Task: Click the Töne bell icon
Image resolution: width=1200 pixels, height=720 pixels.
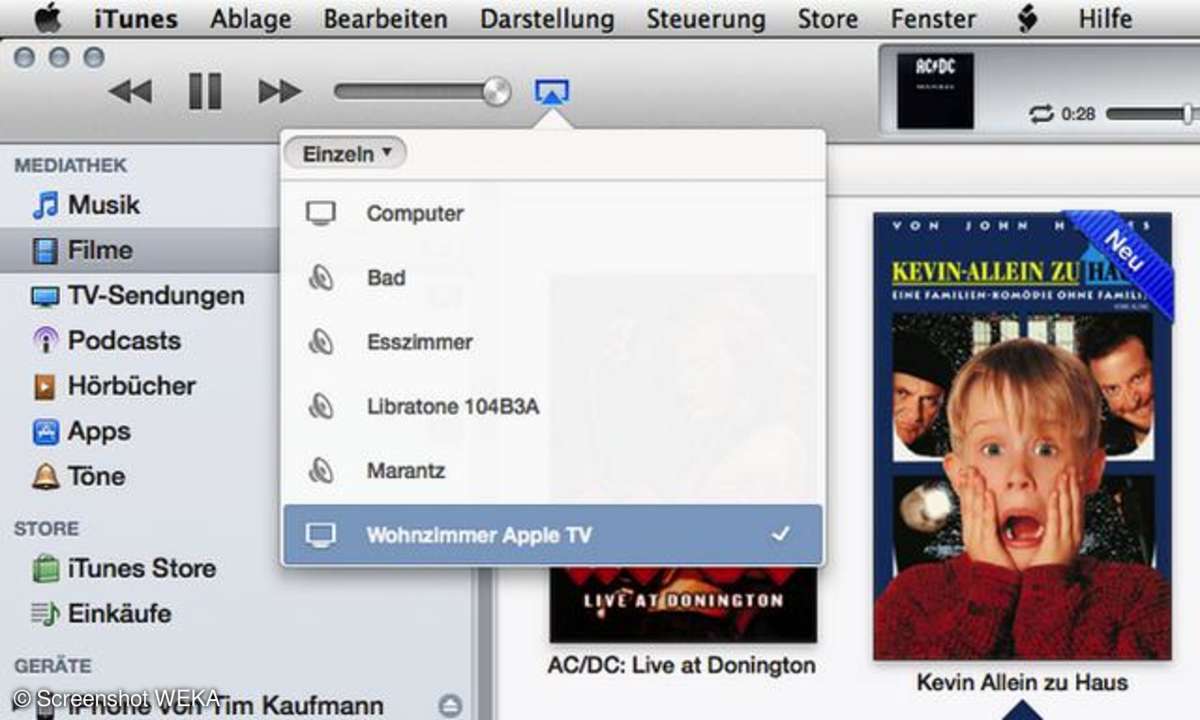Action: point(45,477)
